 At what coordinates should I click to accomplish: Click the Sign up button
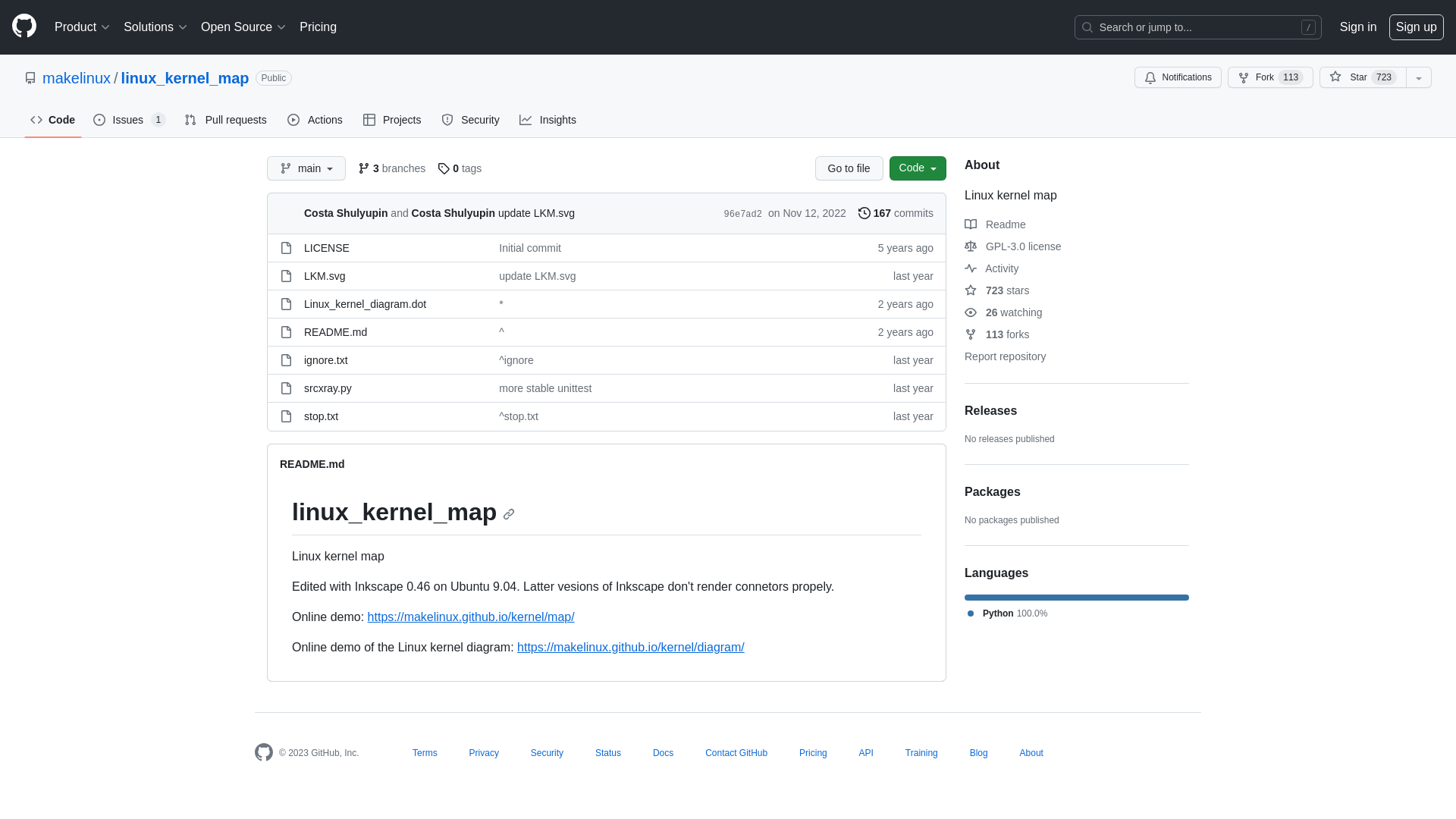pos(1416,27)
